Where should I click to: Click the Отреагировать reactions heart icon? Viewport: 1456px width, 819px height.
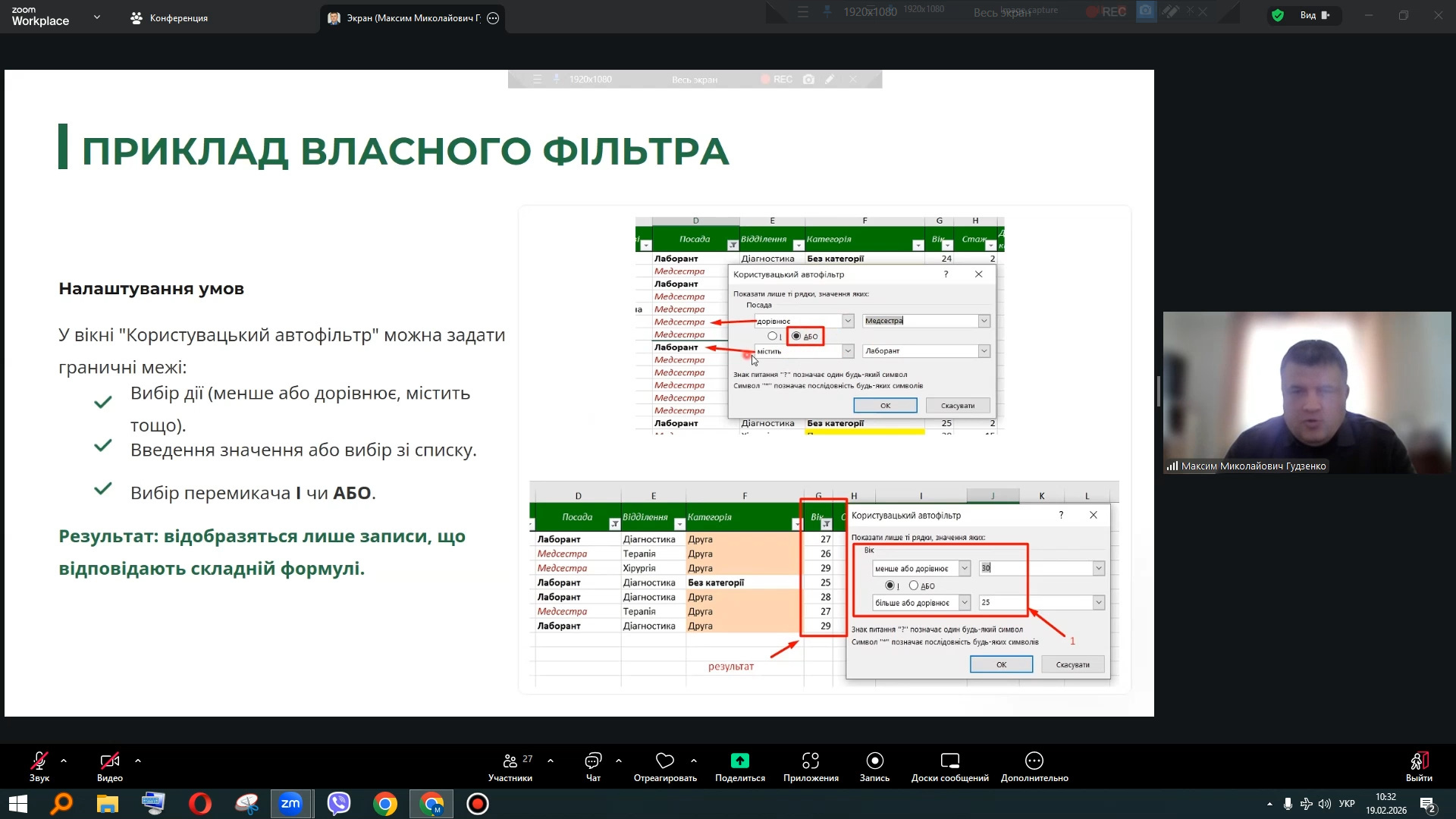pos(665,761)
